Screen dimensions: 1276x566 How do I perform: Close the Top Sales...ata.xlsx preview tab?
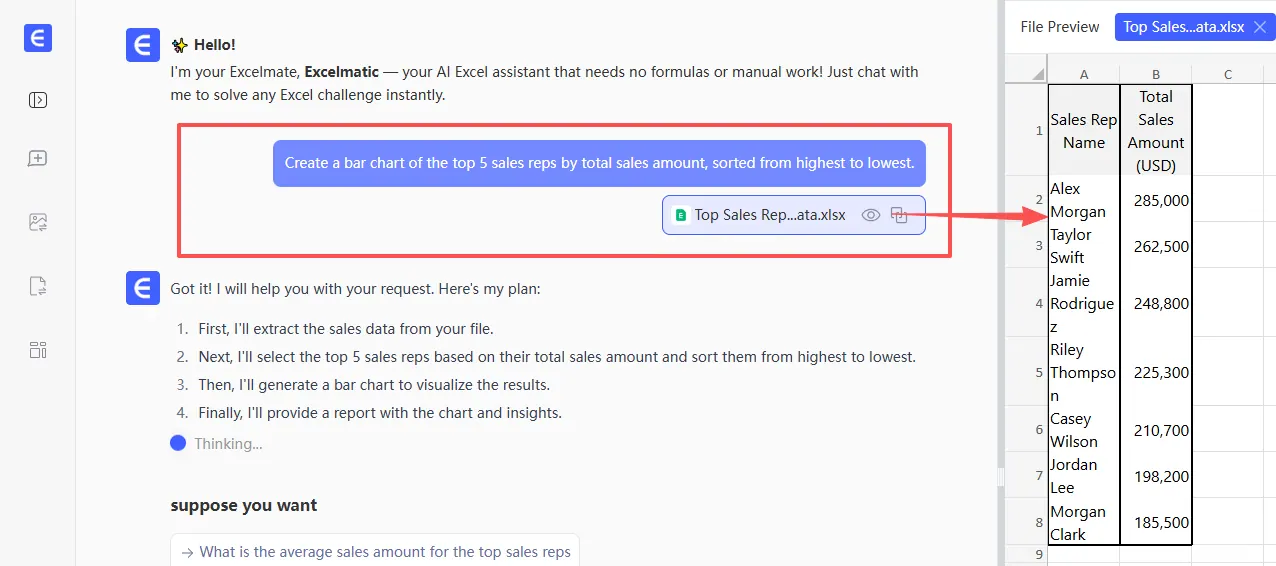pyautogui.click(x=1259, y=27)
